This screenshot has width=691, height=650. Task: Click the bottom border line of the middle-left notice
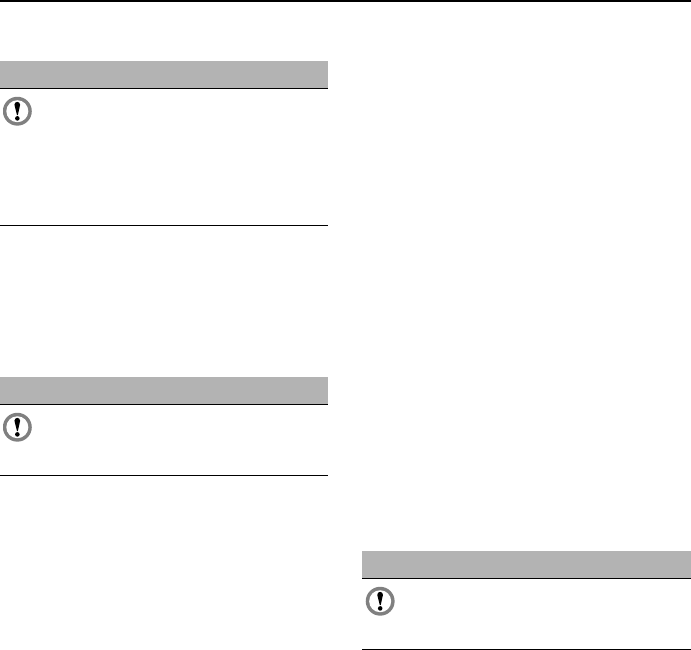(x=164, y=475)
